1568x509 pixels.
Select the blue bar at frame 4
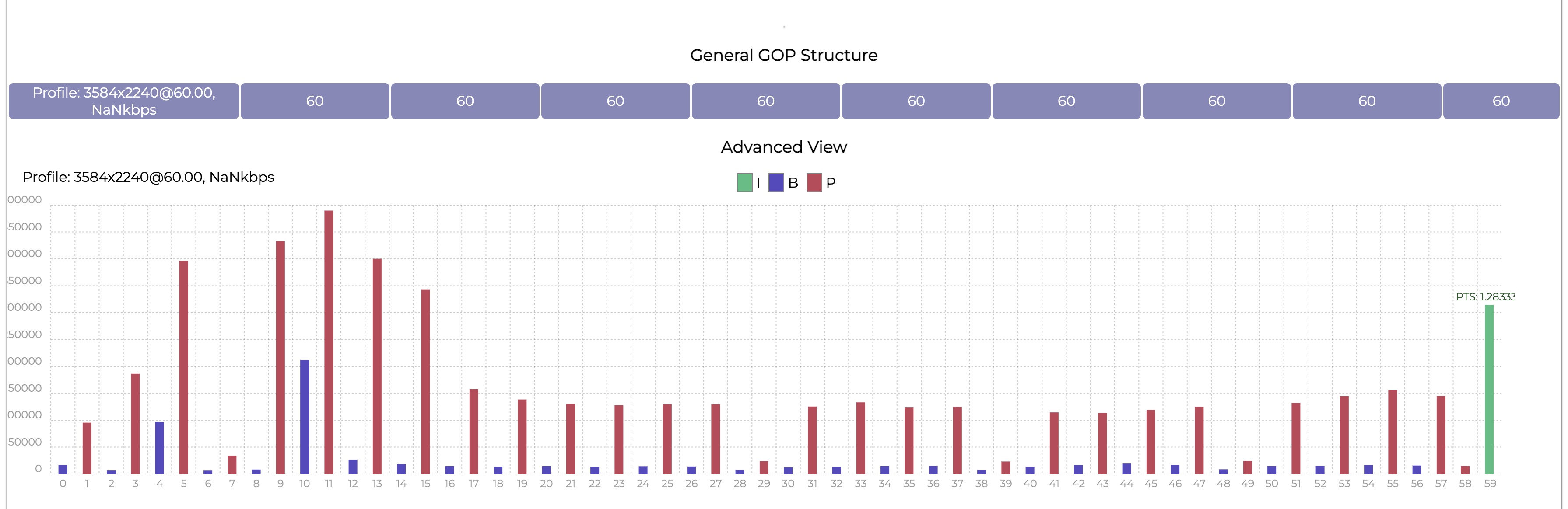click(x=159, y=448)
